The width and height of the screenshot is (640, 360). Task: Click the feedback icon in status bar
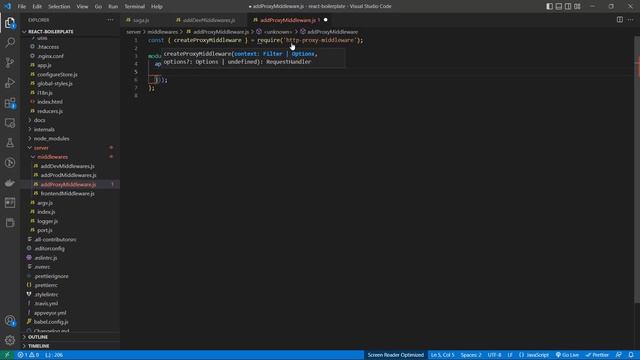tap(619, 355)
